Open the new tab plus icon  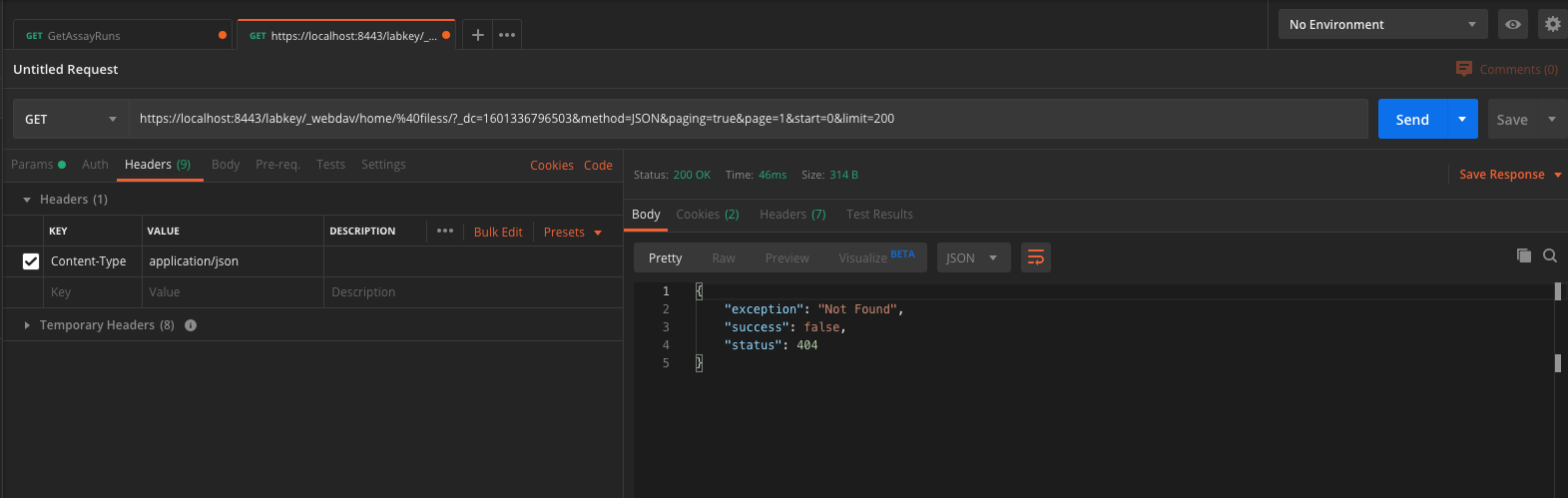[477, 35]
